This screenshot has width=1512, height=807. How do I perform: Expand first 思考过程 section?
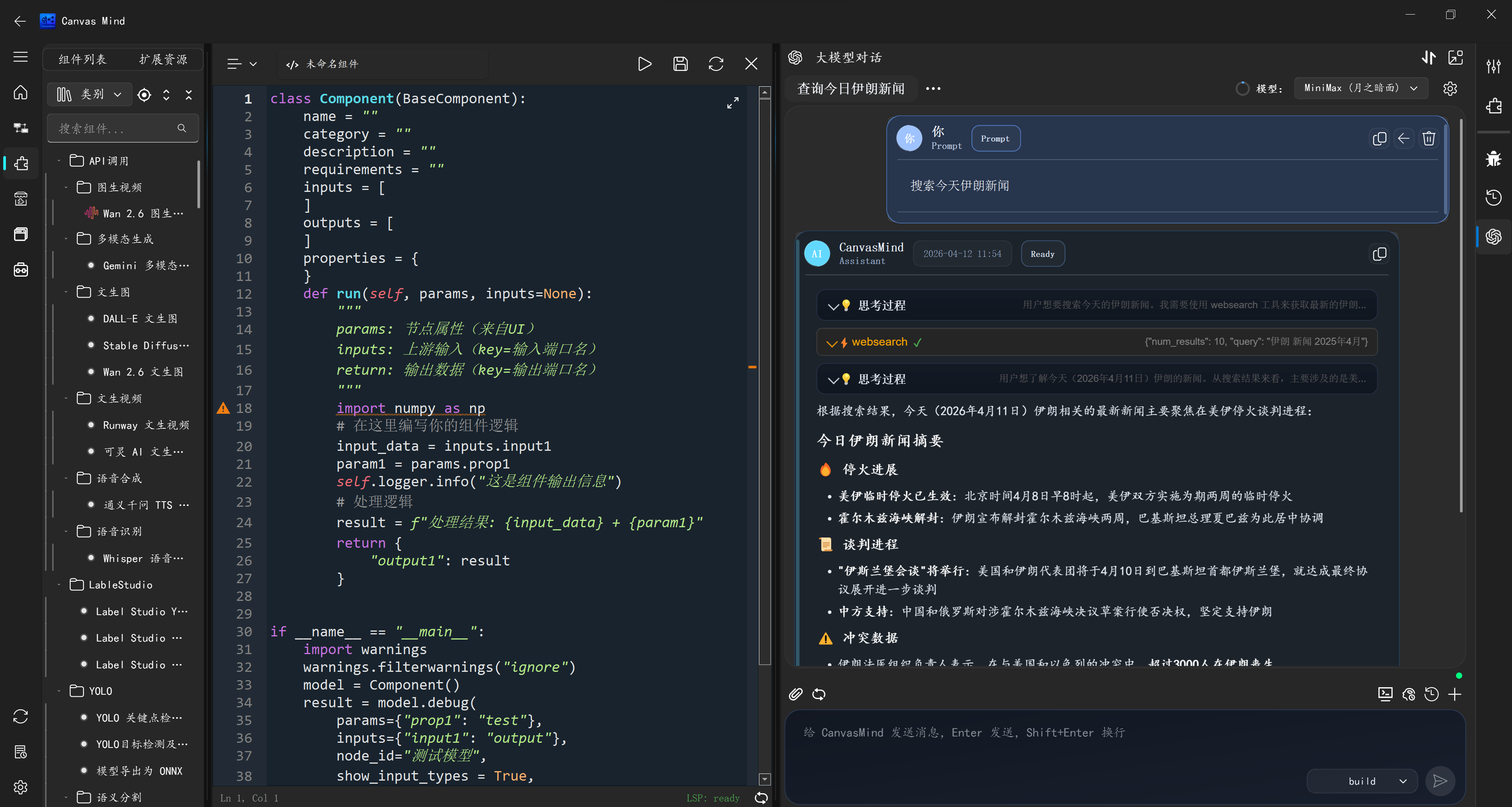(x=1096, y=305)
